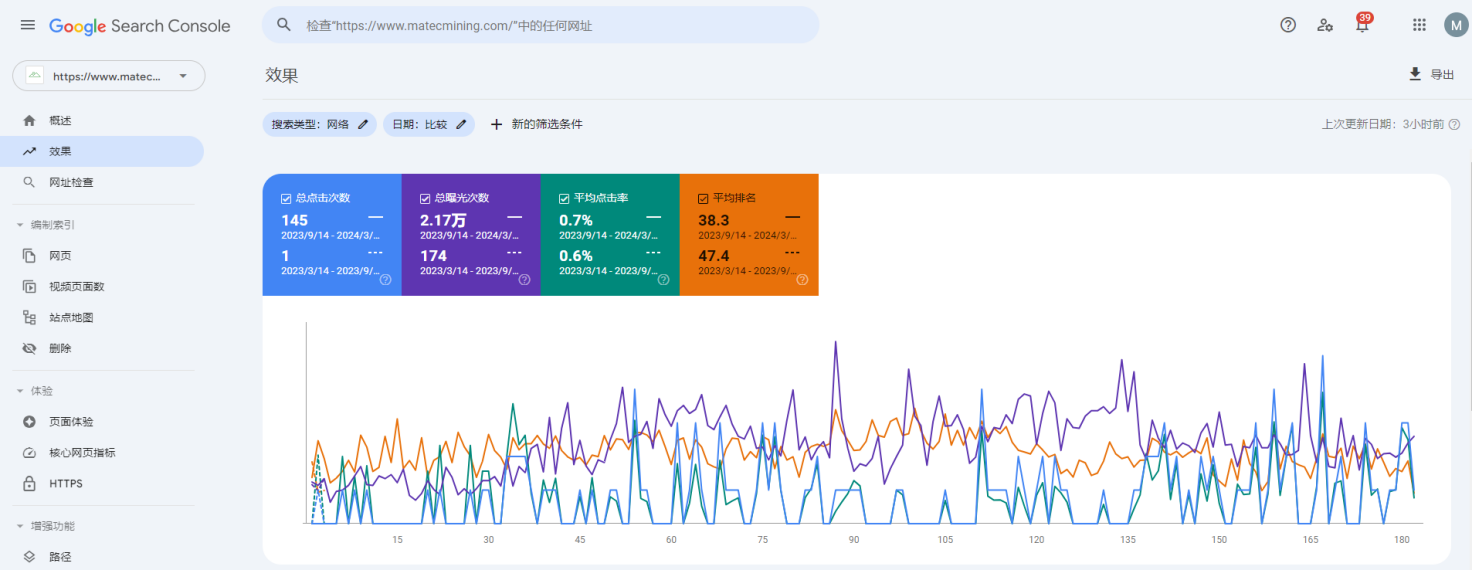The height and width of the screenshot is (570, 1472).
Task: Click the 页面体验 icon
Action: (x=29, y=422)
